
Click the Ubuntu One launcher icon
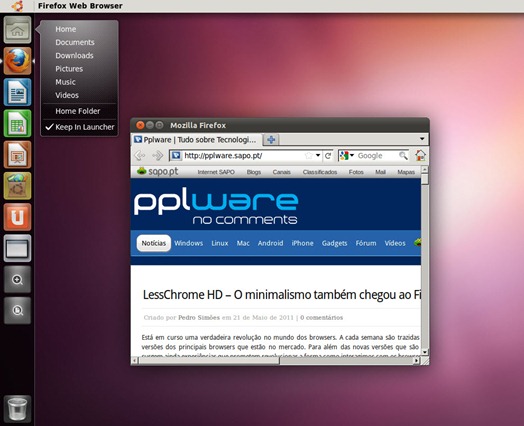(x=17, y=217)
